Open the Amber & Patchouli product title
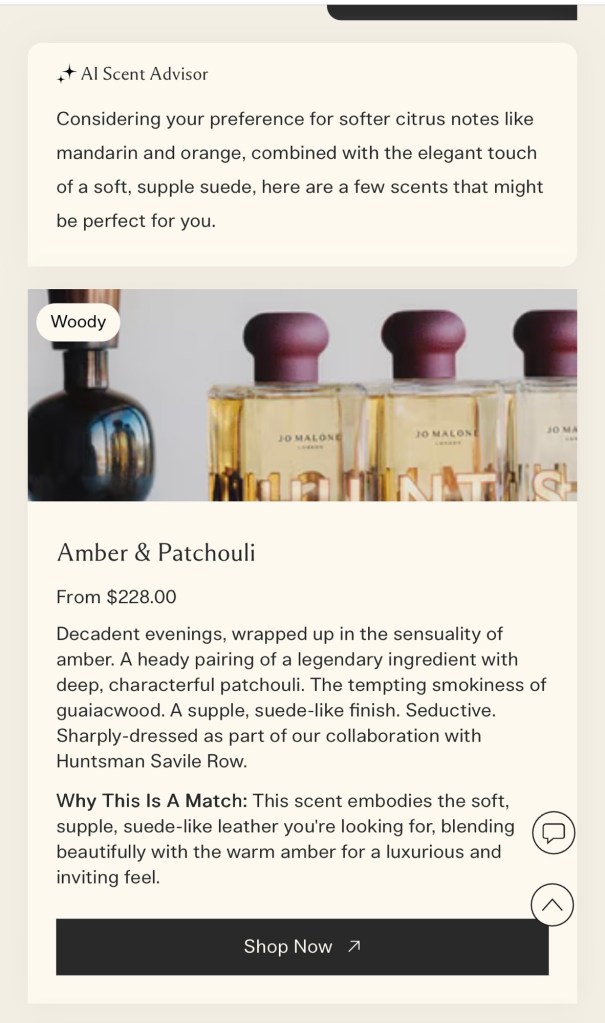The width and height of the screenshot is (605, 1023). click(x=156, y=552)
